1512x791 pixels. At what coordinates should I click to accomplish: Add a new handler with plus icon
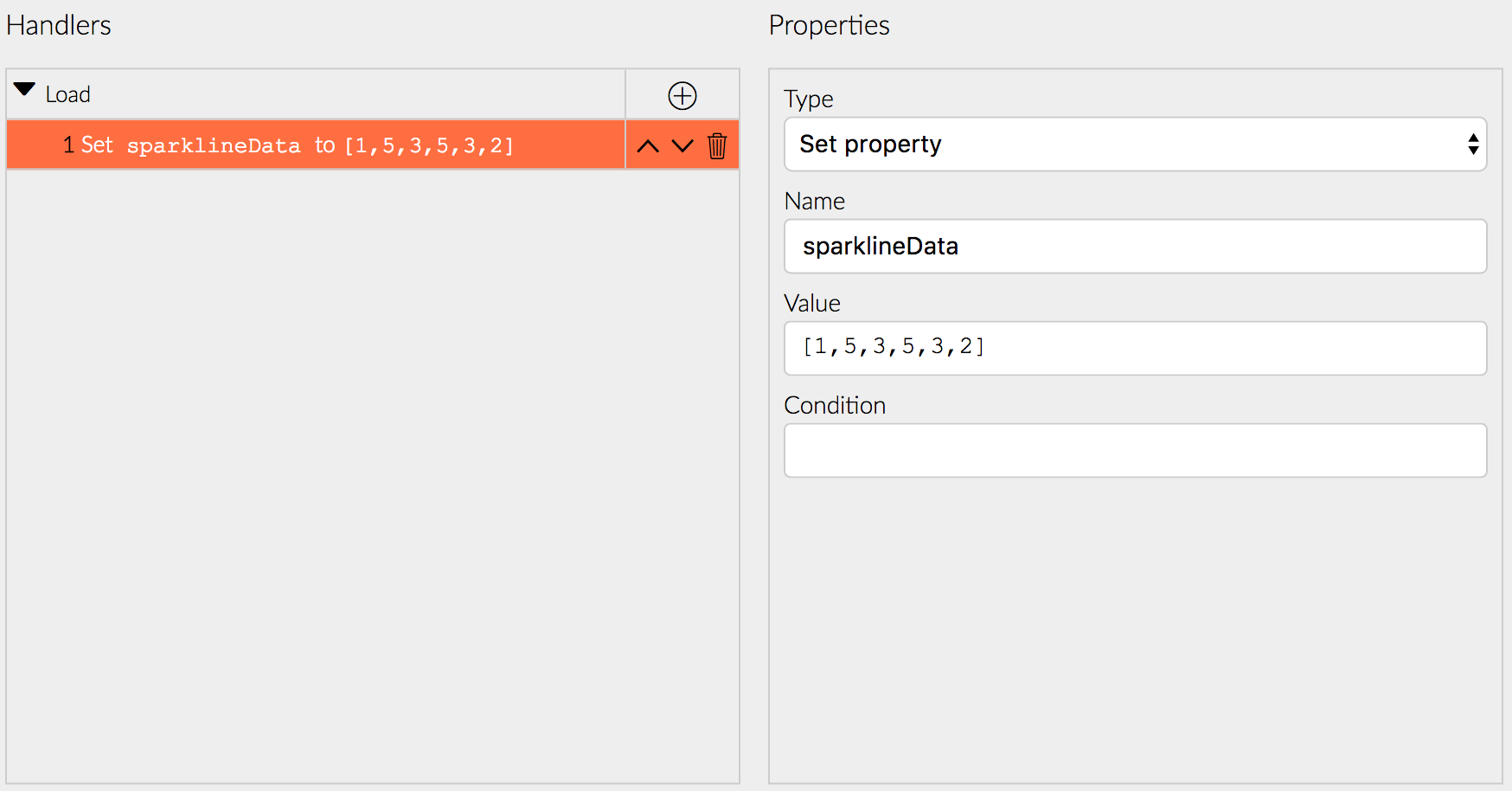(682, 95)
